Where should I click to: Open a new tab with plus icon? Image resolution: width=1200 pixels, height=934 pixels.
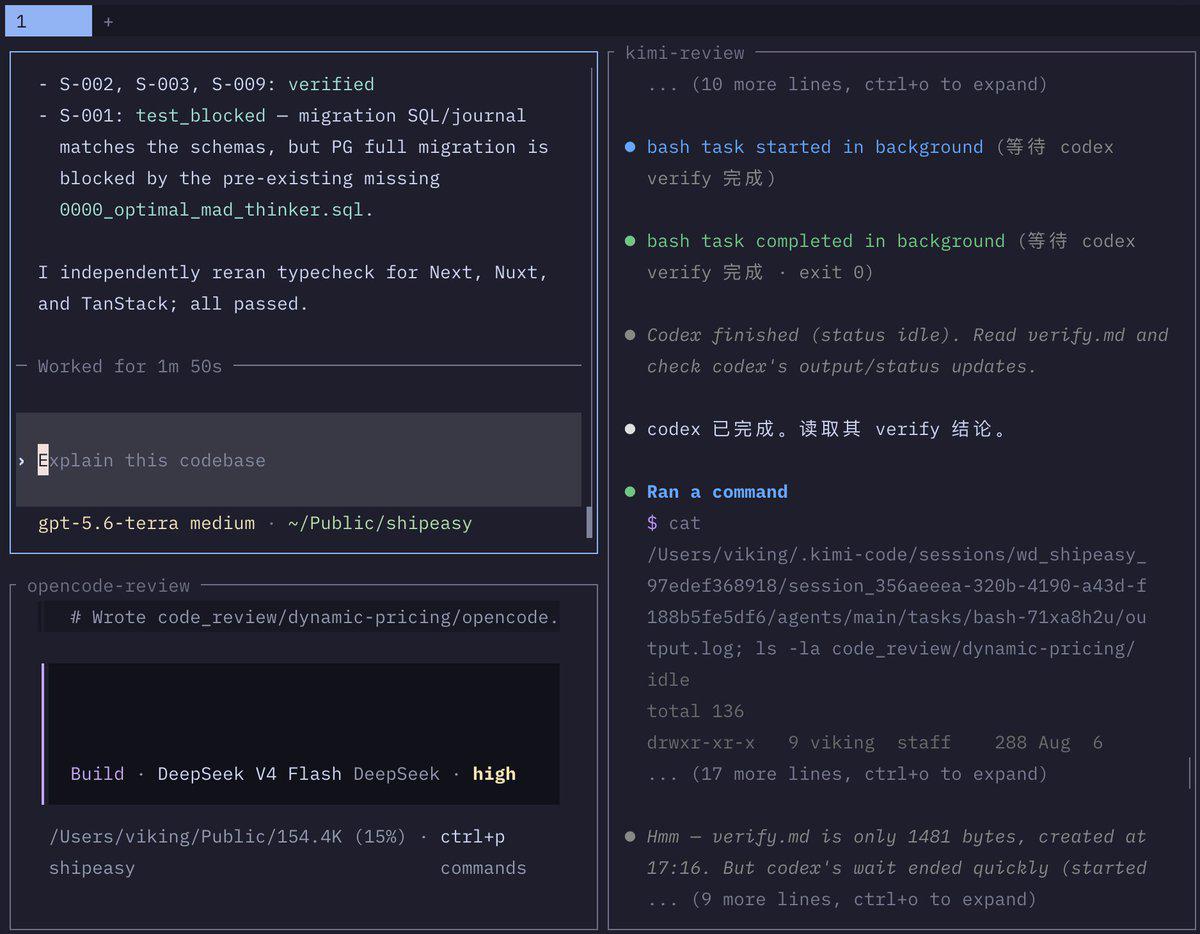pyautogui.click(x=108, y=21)
